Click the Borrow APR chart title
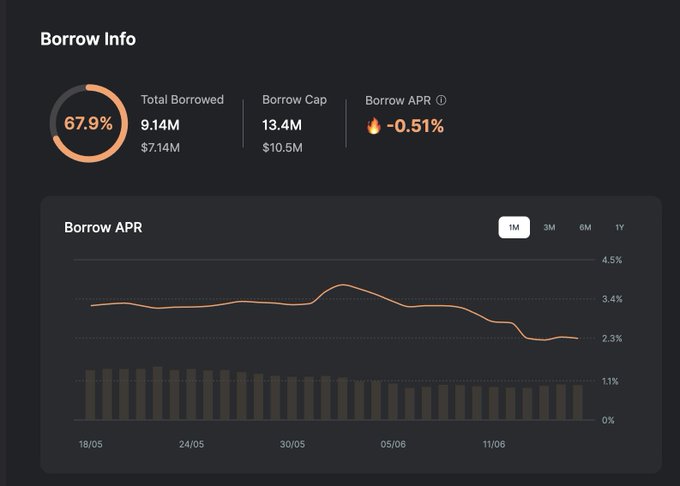This screenshot has width=680, height=486. tap(103, 227)
